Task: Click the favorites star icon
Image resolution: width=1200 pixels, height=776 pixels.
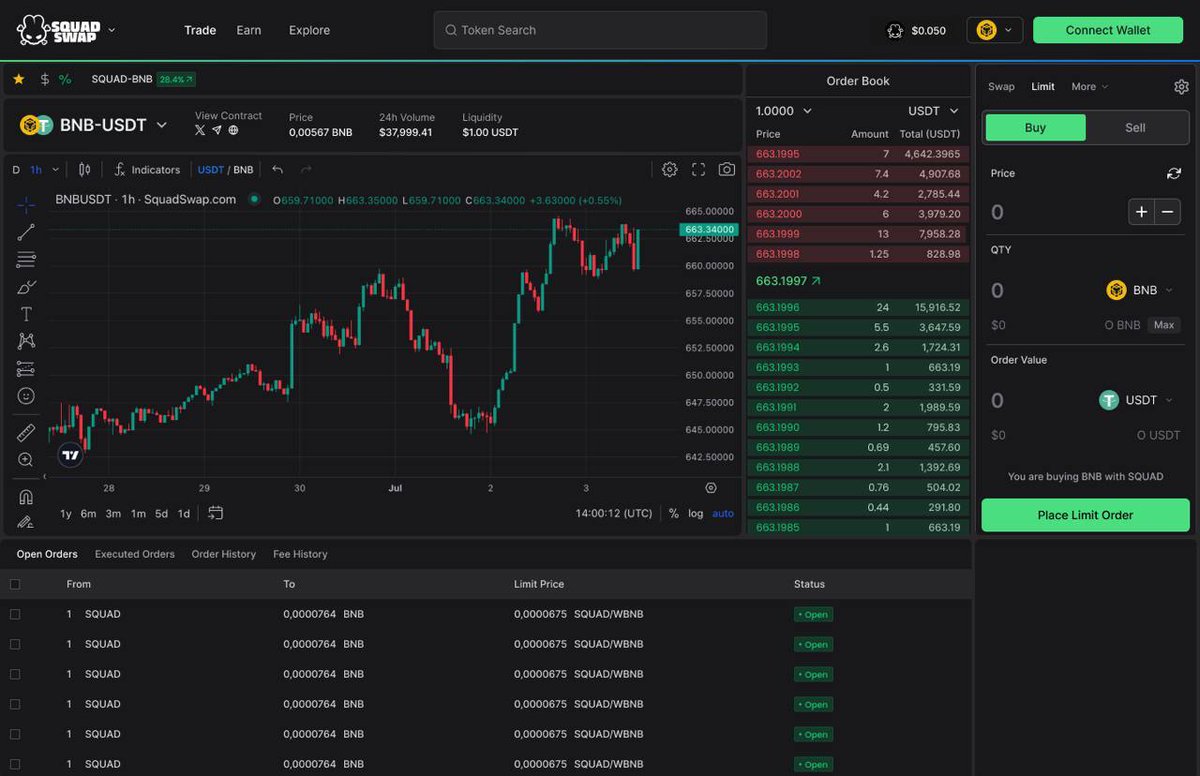Action: tap(19, 79)
